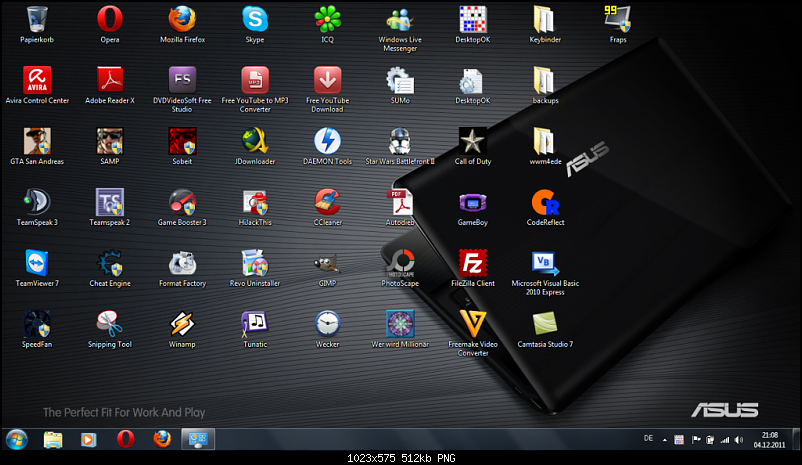Screen dimensions: 802x465
Task: Launch Wer wird Millionär game
Action: (400, 324)
